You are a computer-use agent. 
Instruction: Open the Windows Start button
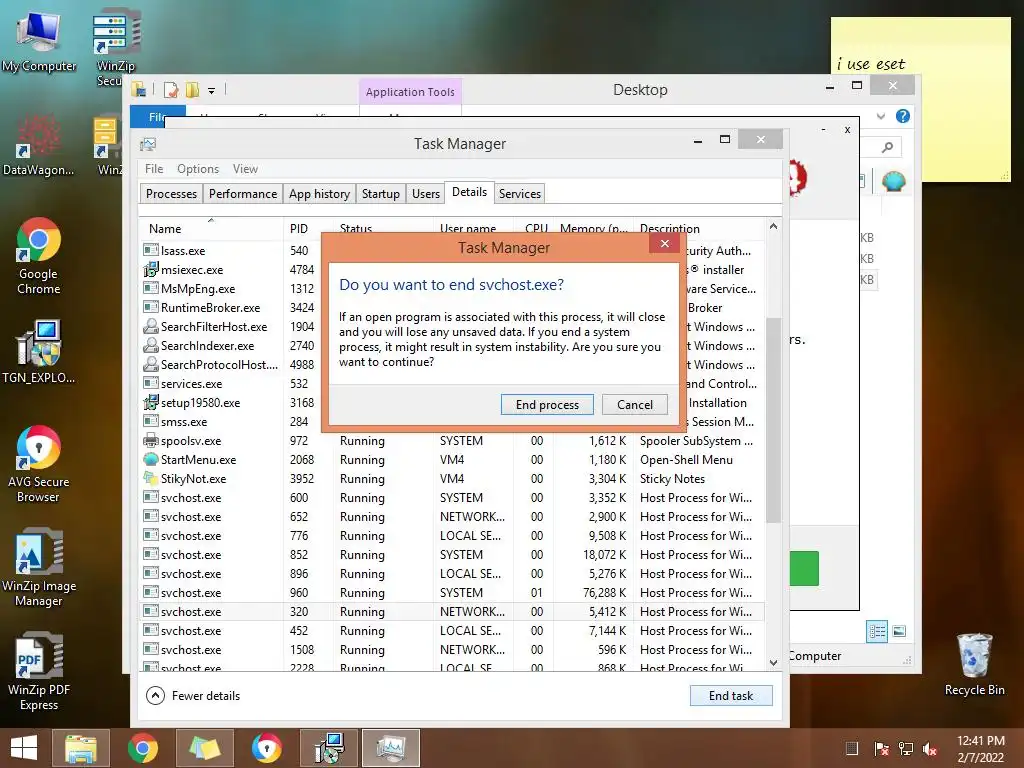tap(24, 748)
